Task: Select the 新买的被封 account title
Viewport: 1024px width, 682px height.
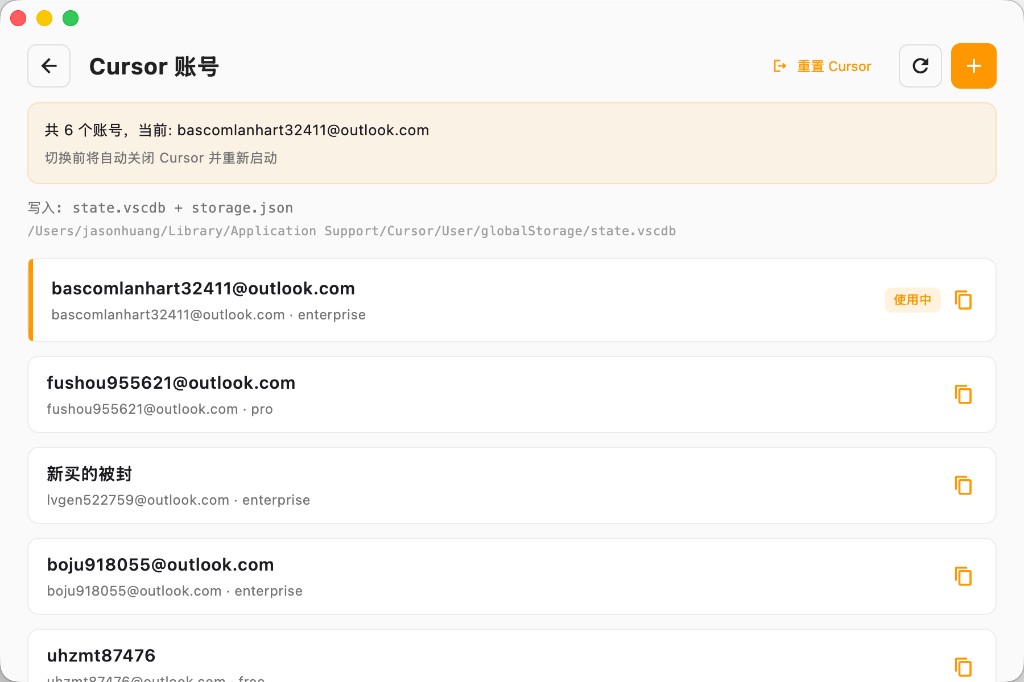Action: (x=89, y=474)
